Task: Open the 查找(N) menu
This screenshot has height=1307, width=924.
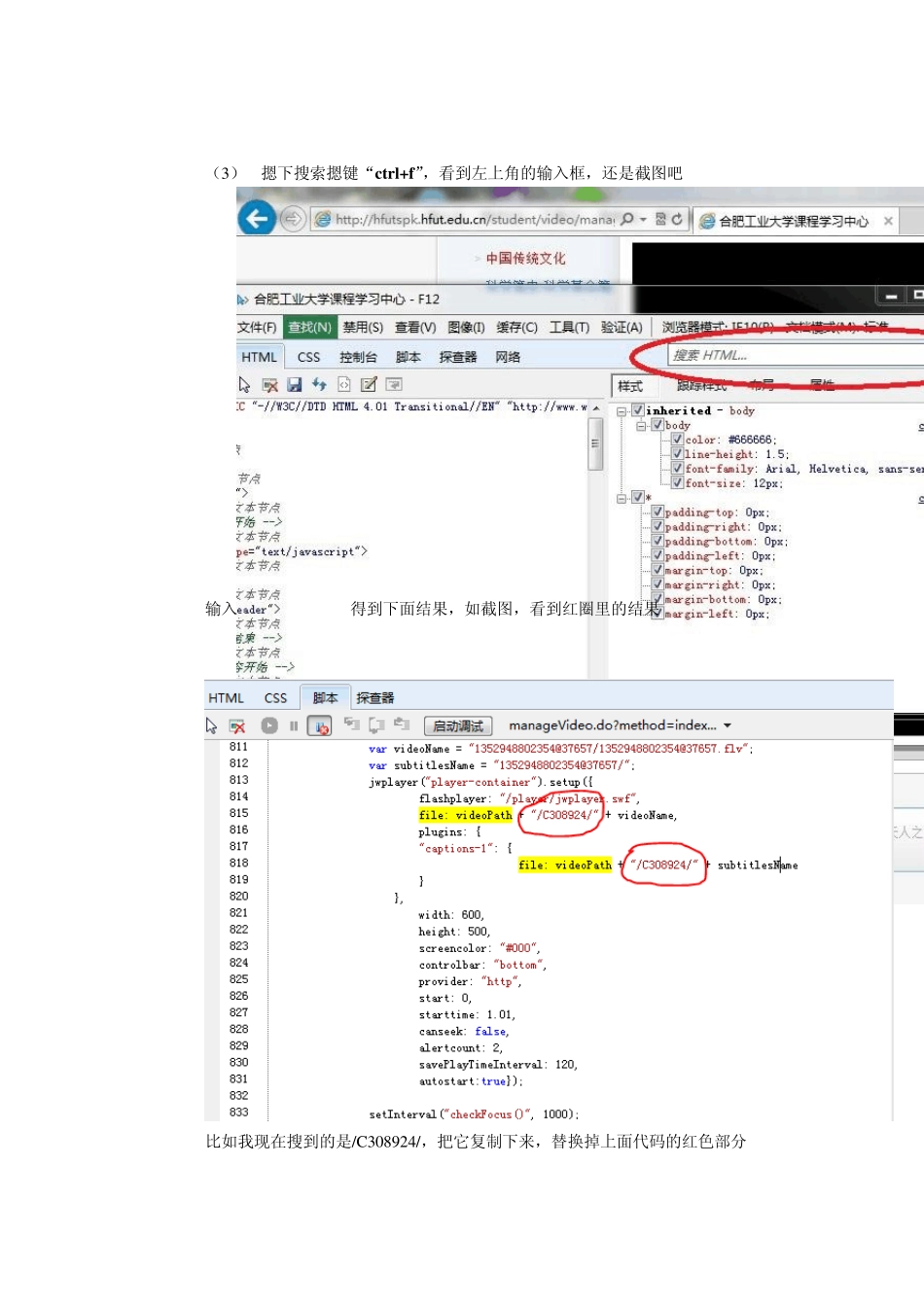Action: pyautogui.click(x=309, y=327)
